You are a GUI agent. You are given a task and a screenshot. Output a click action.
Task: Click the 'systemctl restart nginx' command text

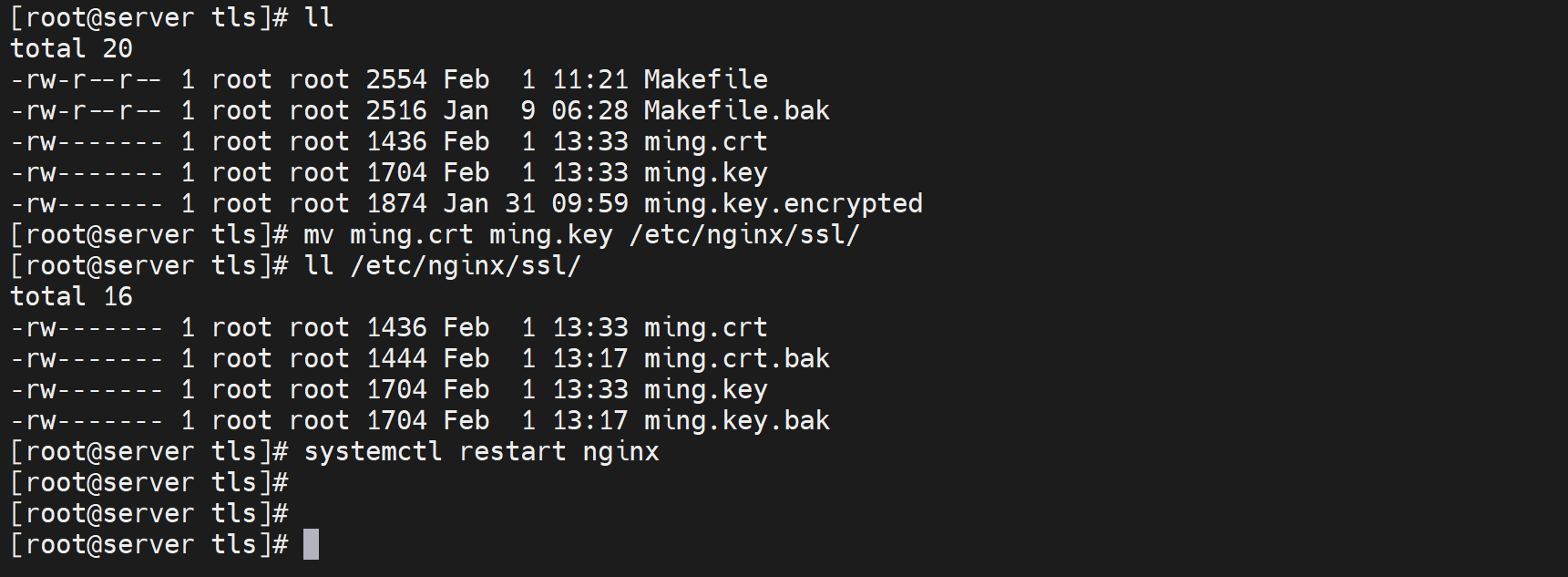pyautogui.click(x=481, y=451)
